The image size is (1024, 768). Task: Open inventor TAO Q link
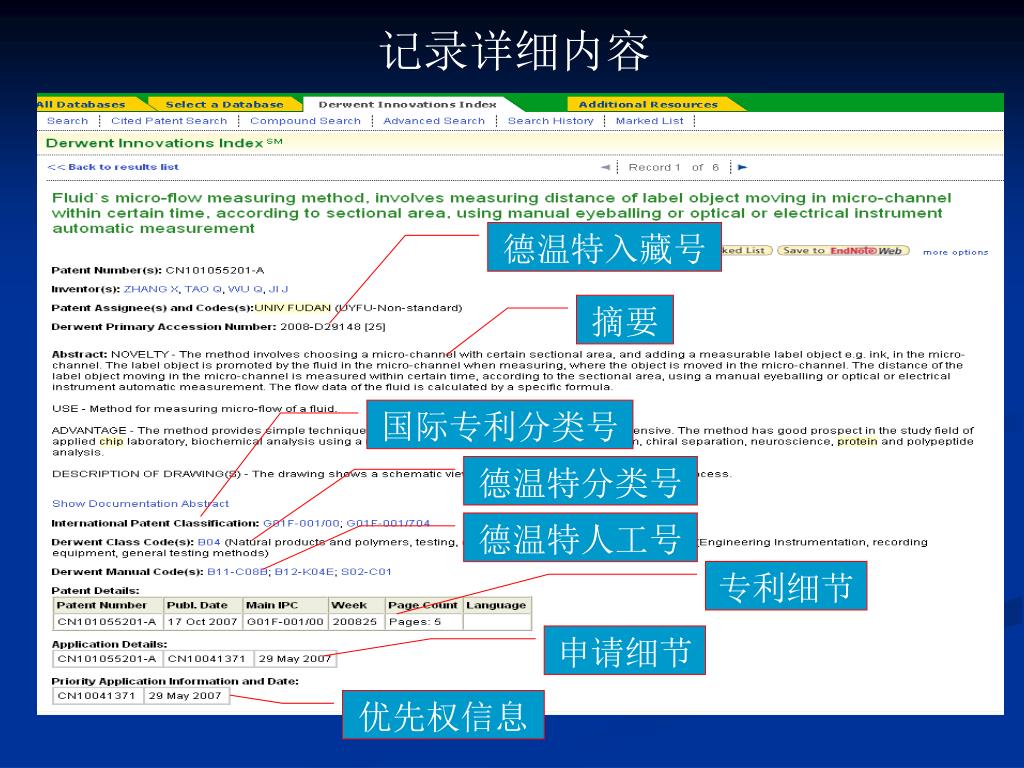click(x=203, y=289)
